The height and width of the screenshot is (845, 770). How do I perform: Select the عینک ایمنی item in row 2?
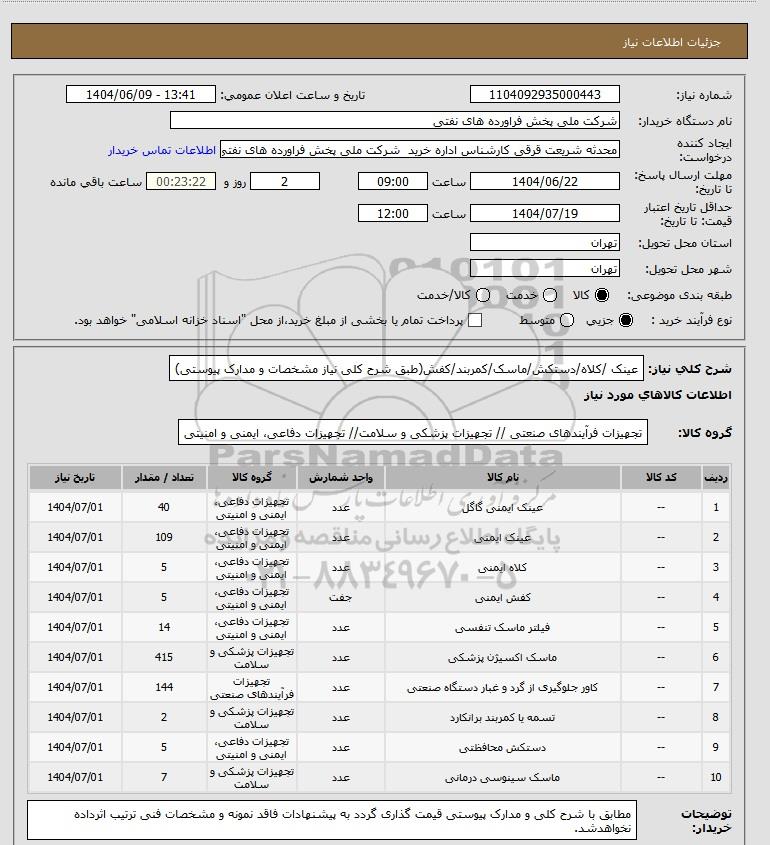[503, 537]
